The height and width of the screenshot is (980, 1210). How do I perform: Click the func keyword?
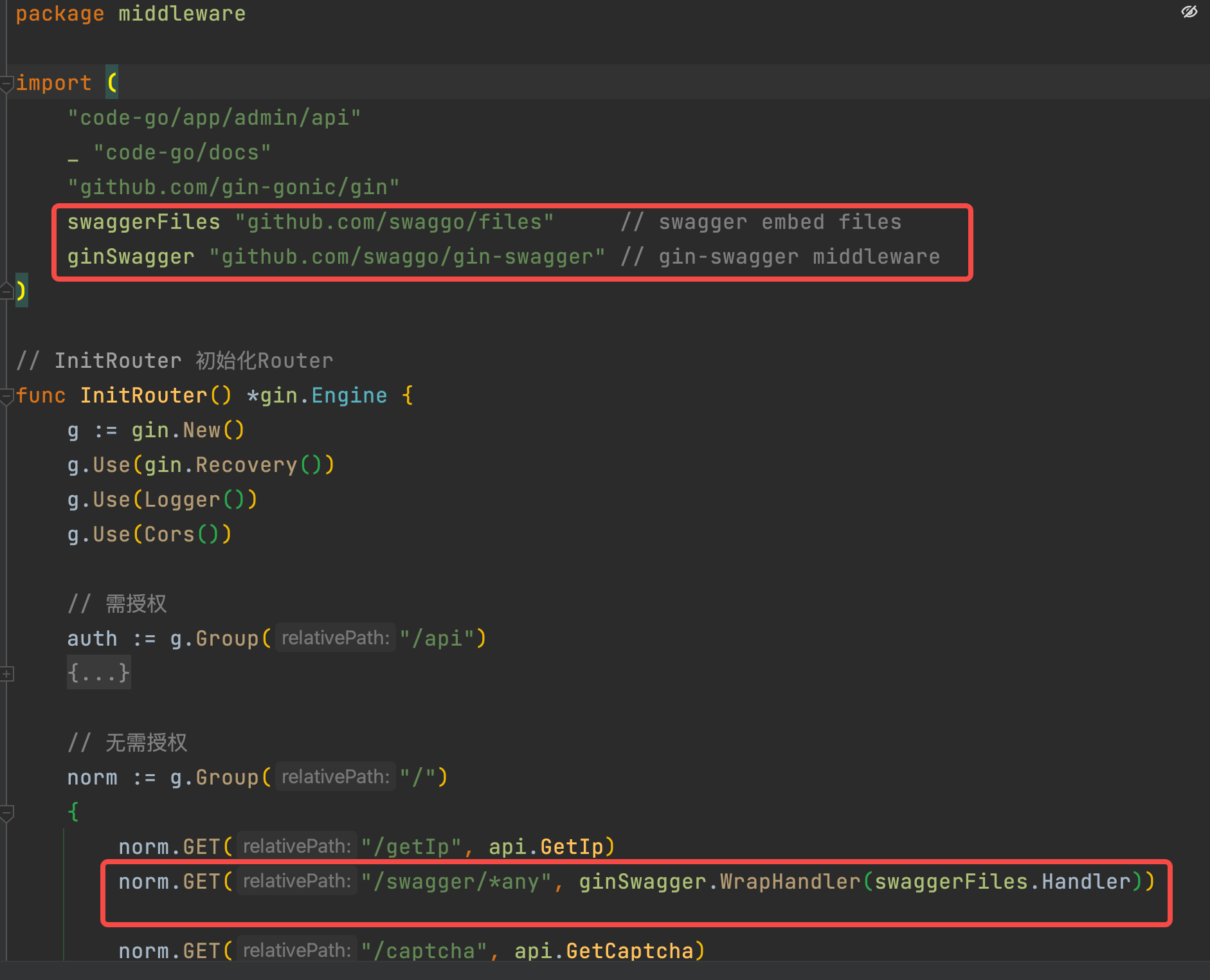tap(41, 395)
